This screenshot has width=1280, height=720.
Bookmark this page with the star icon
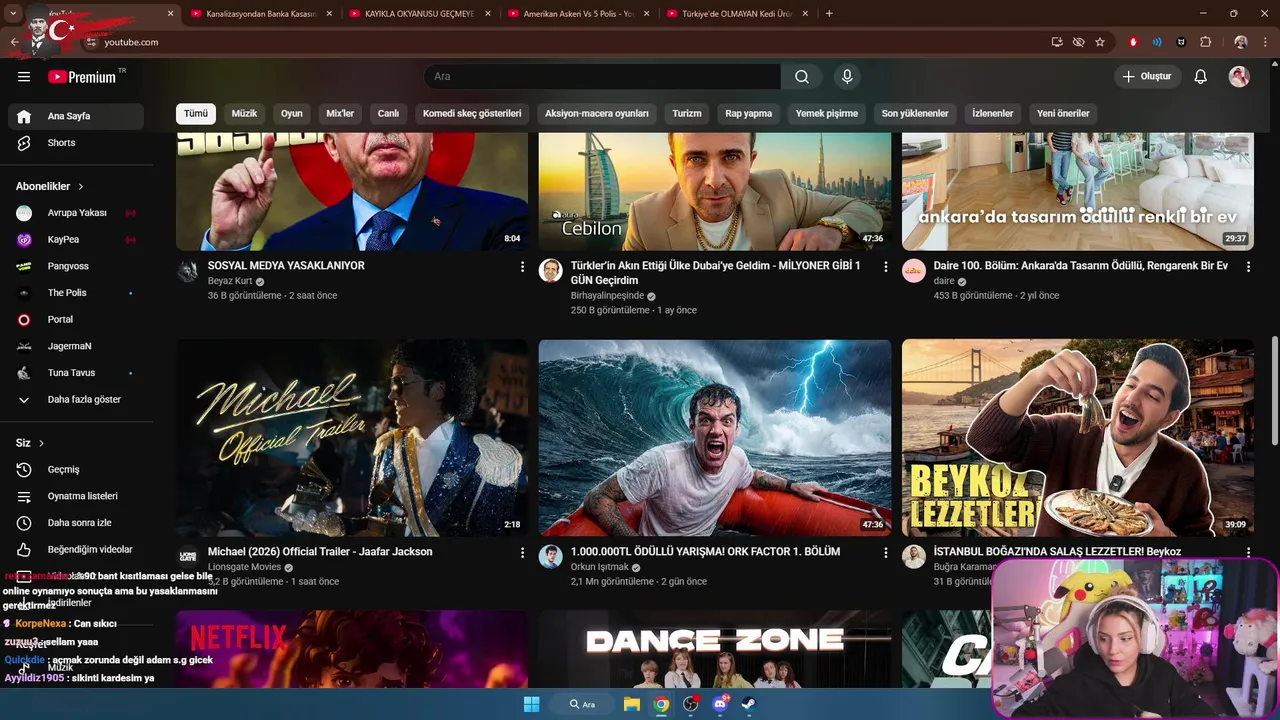coord(1100,42)
